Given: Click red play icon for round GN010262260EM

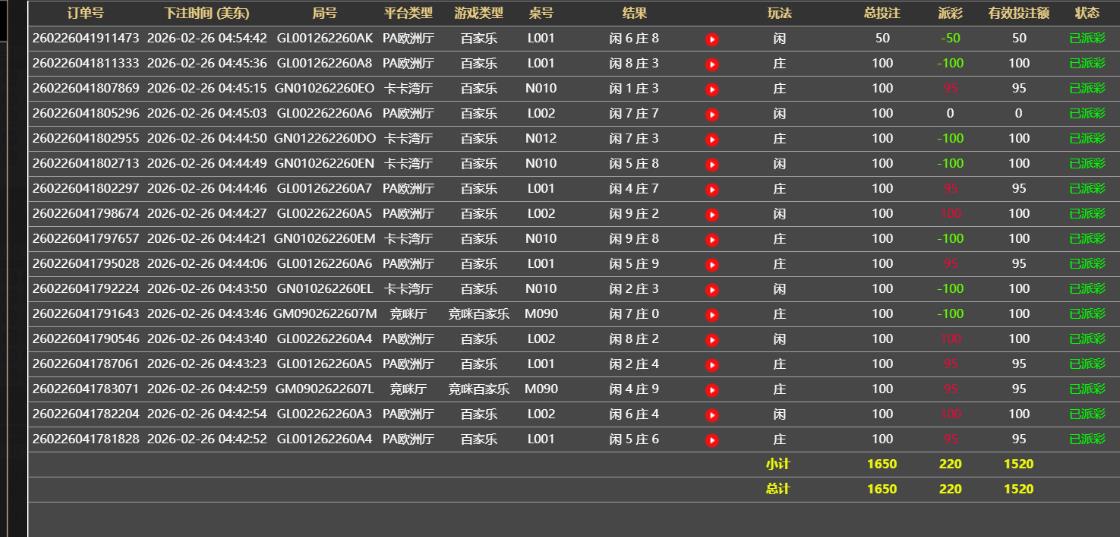Looking at the screenshot, I should (x=712, y=239).
